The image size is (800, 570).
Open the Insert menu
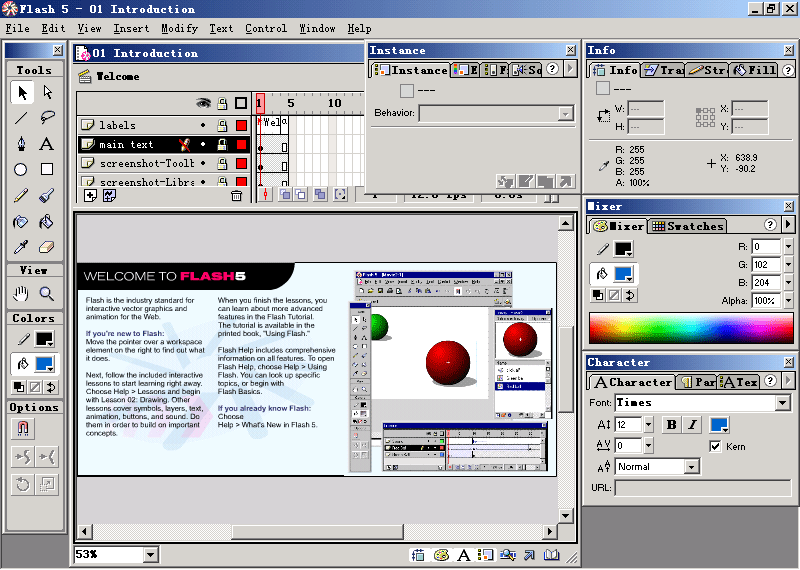coord(131,29)
